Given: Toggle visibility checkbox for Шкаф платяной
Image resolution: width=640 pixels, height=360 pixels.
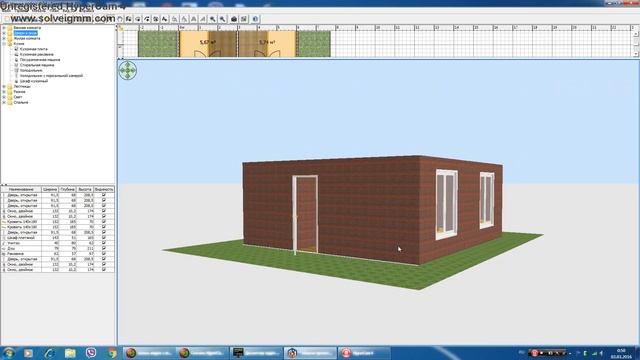Looking at the screenshot, I should (x=104, y=238).
